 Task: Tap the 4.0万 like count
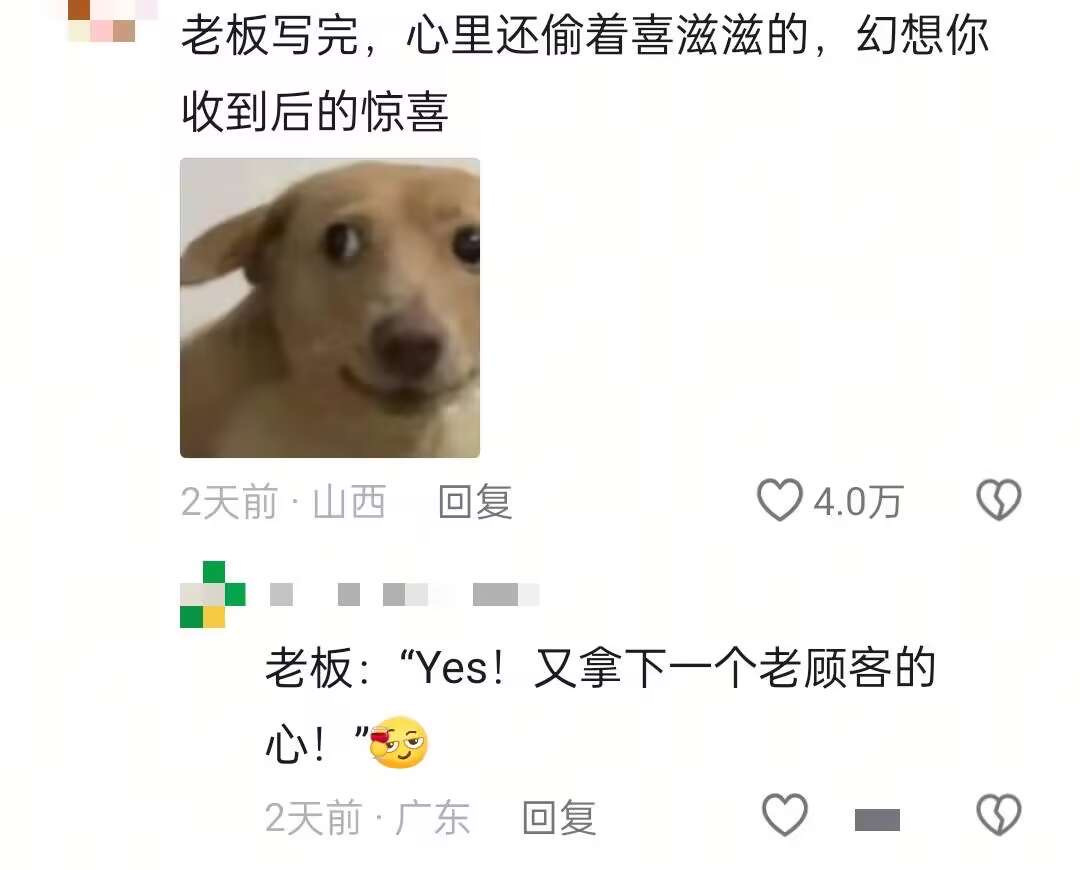[858, 501]
